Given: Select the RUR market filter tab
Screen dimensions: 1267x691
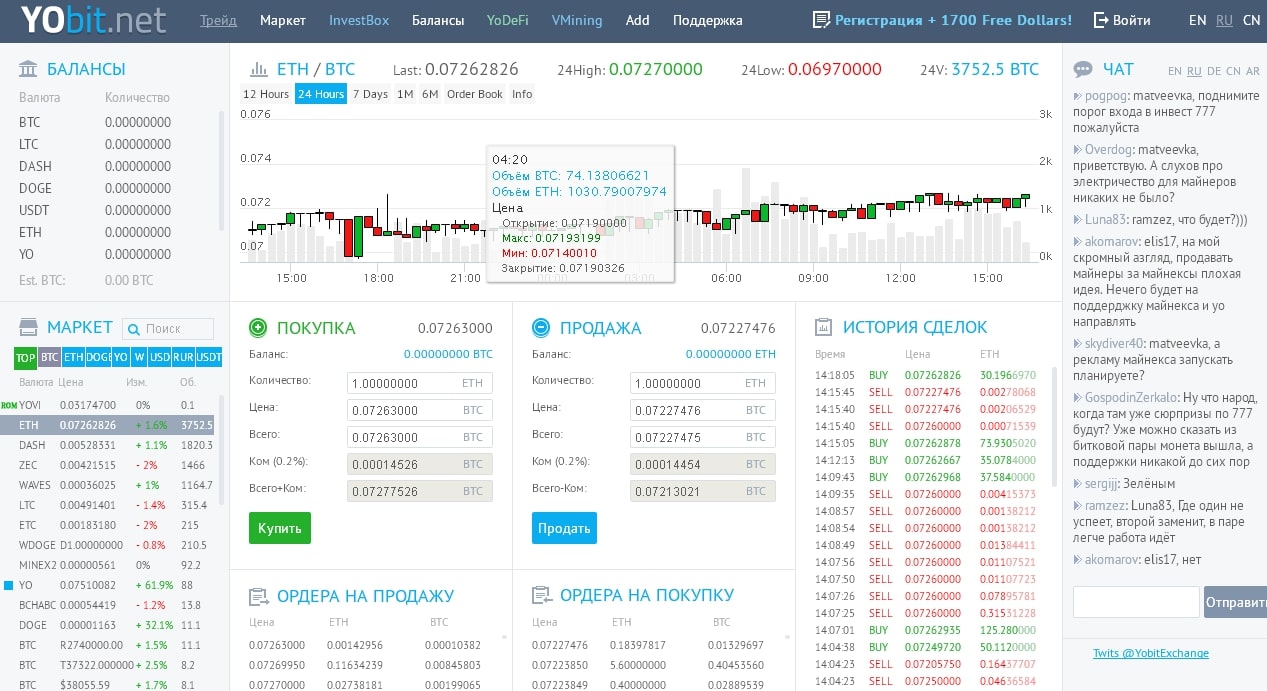Looking at the screenshot, I should pyautogui.click(x=184, y=357).
